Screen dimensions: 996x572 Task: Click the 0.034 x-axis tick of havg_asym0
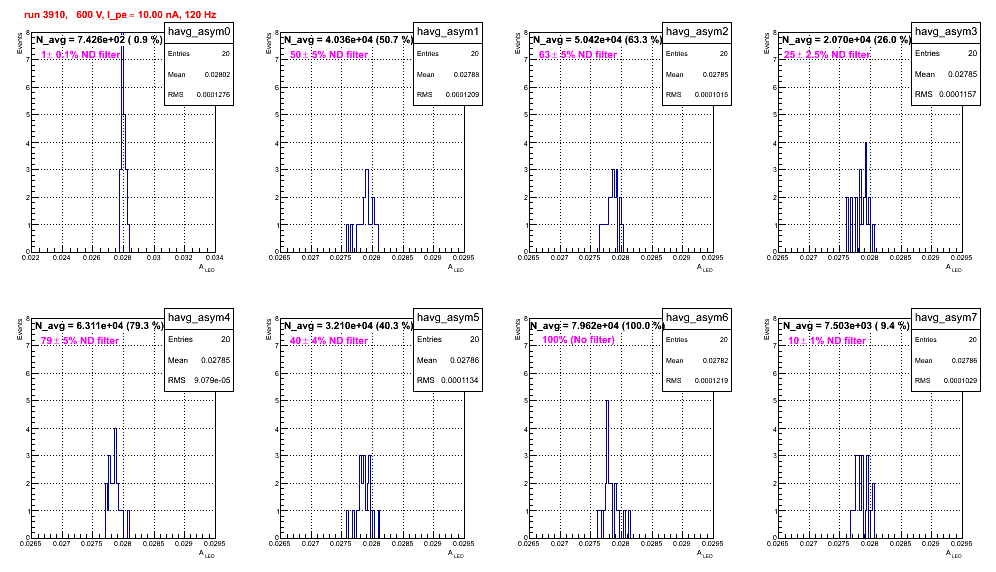(215, 258)
